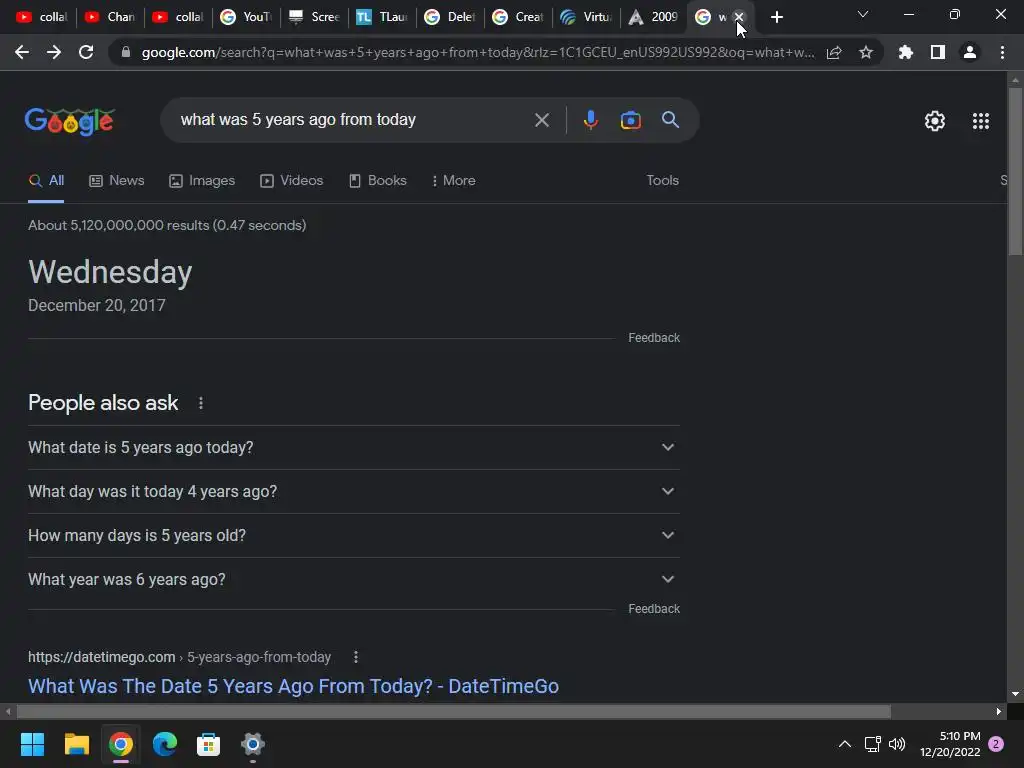
Task: Toggle the Chrome side panel icon
Action: click(938, 52)
